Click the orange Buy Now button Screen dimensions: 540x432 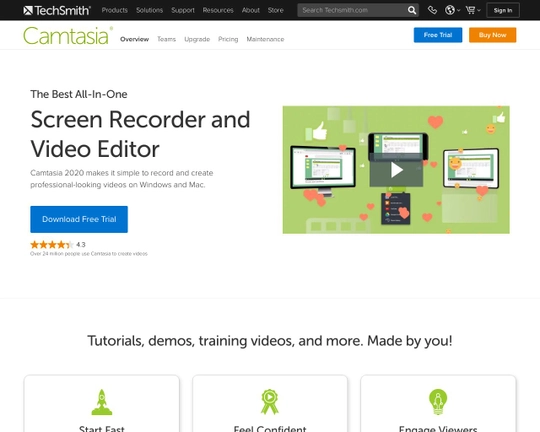(492, 35)
